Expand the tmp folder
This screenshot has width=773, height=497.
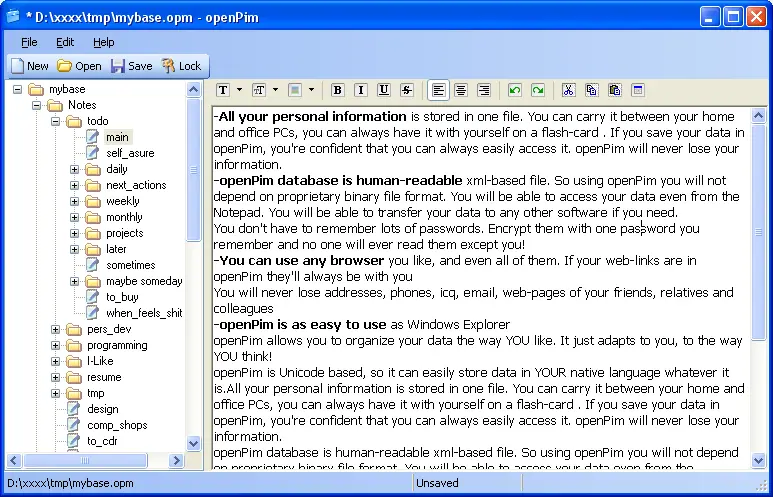point(56,393)
